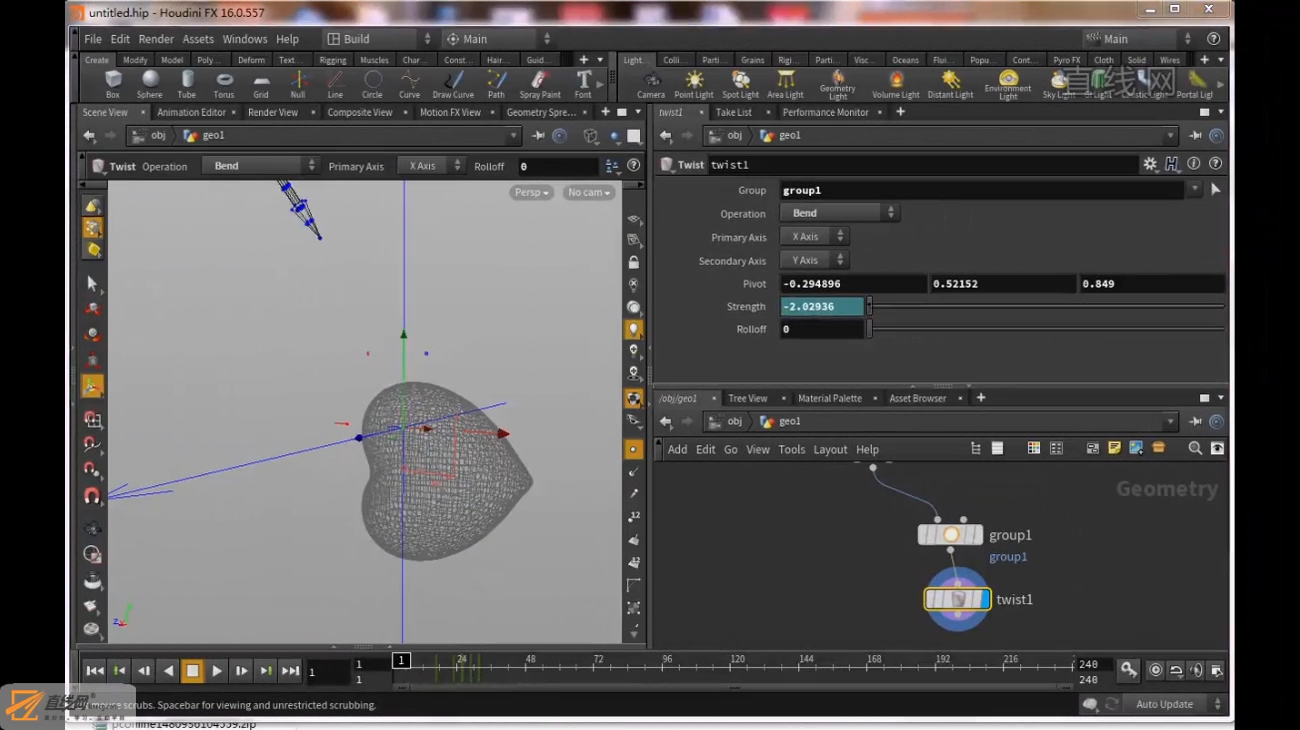Adjust the Strength slider
Image resolution: width=1300 pixels, height=730 pixels.
(x=1046, y=306)
